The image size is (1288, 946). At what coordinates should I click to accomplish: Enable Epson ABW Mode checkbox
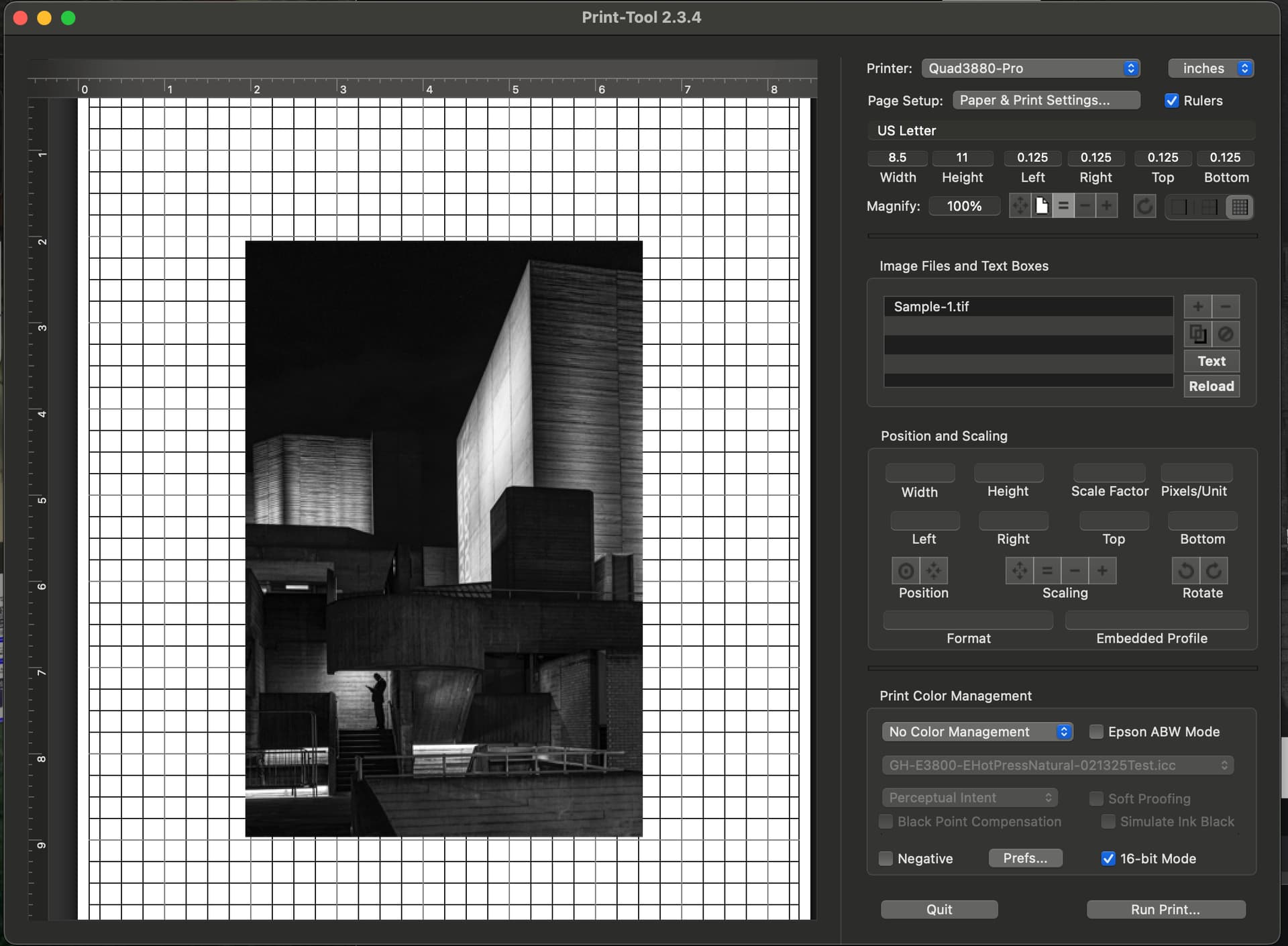1096,732
